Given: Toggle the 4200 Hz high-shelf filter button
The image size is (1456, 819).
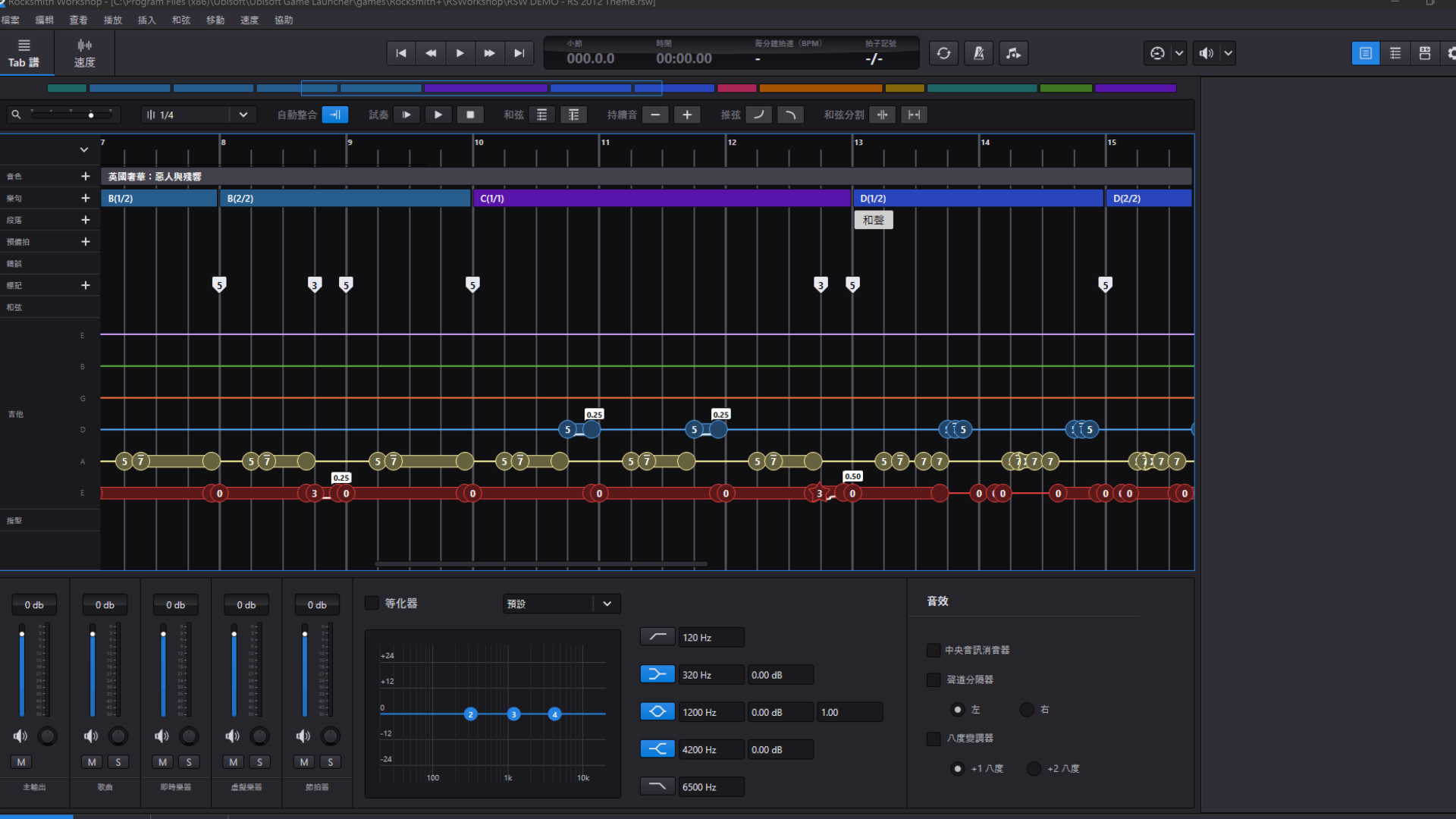Looking at the screenshot, I should pos(657,749).
